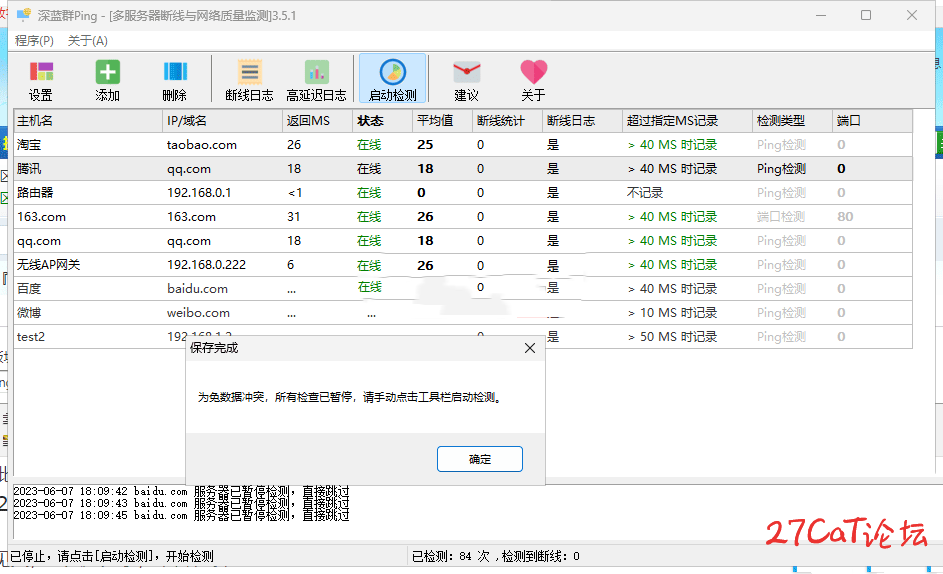The image size is (943, 574).
Task: Sort by the 主机名 column header
Action: pyautogui.click(x=88, y=121)
